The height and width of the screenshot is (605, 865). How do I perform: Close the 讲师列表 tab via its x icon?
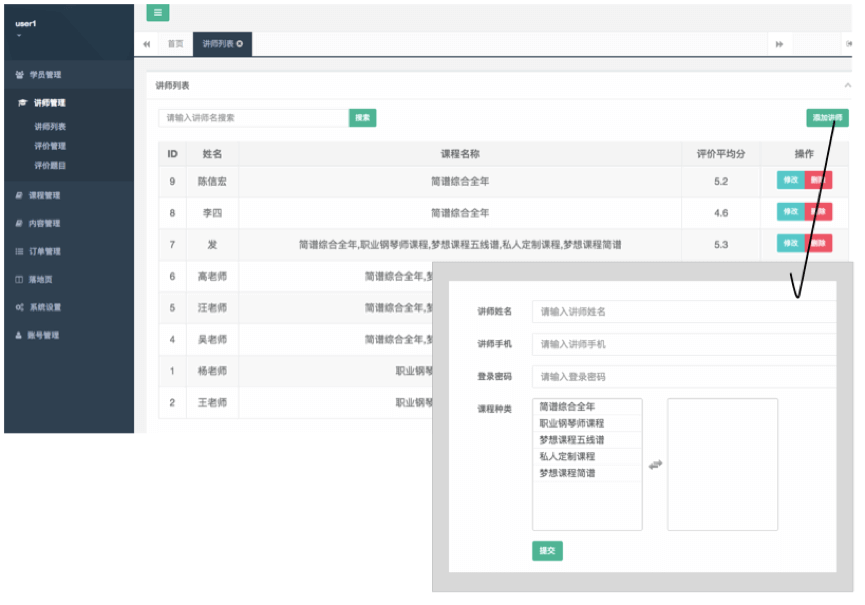point(240,44)
